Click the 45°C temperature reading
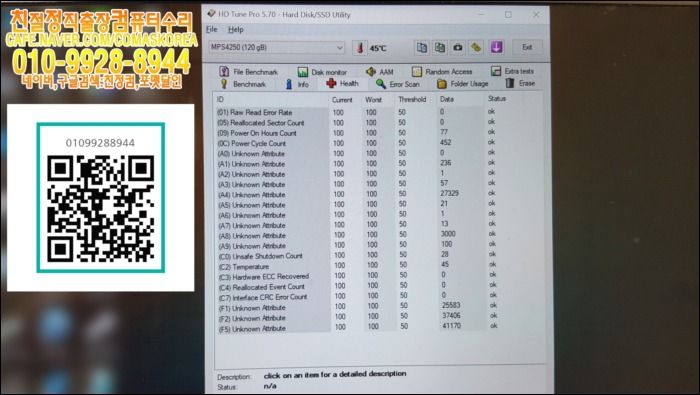Screen dimensions: 700x395 click(378, 48)
